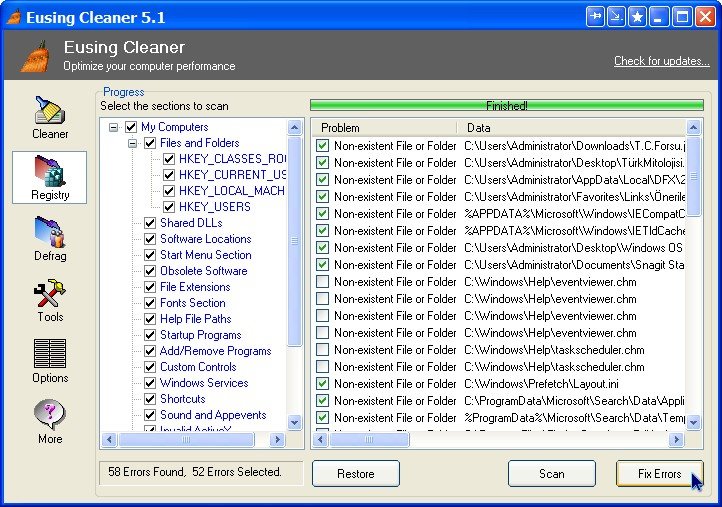Sort results by the Problem column header
The width and height of the screenshot is (722, 507).
(x=384, y=128)
